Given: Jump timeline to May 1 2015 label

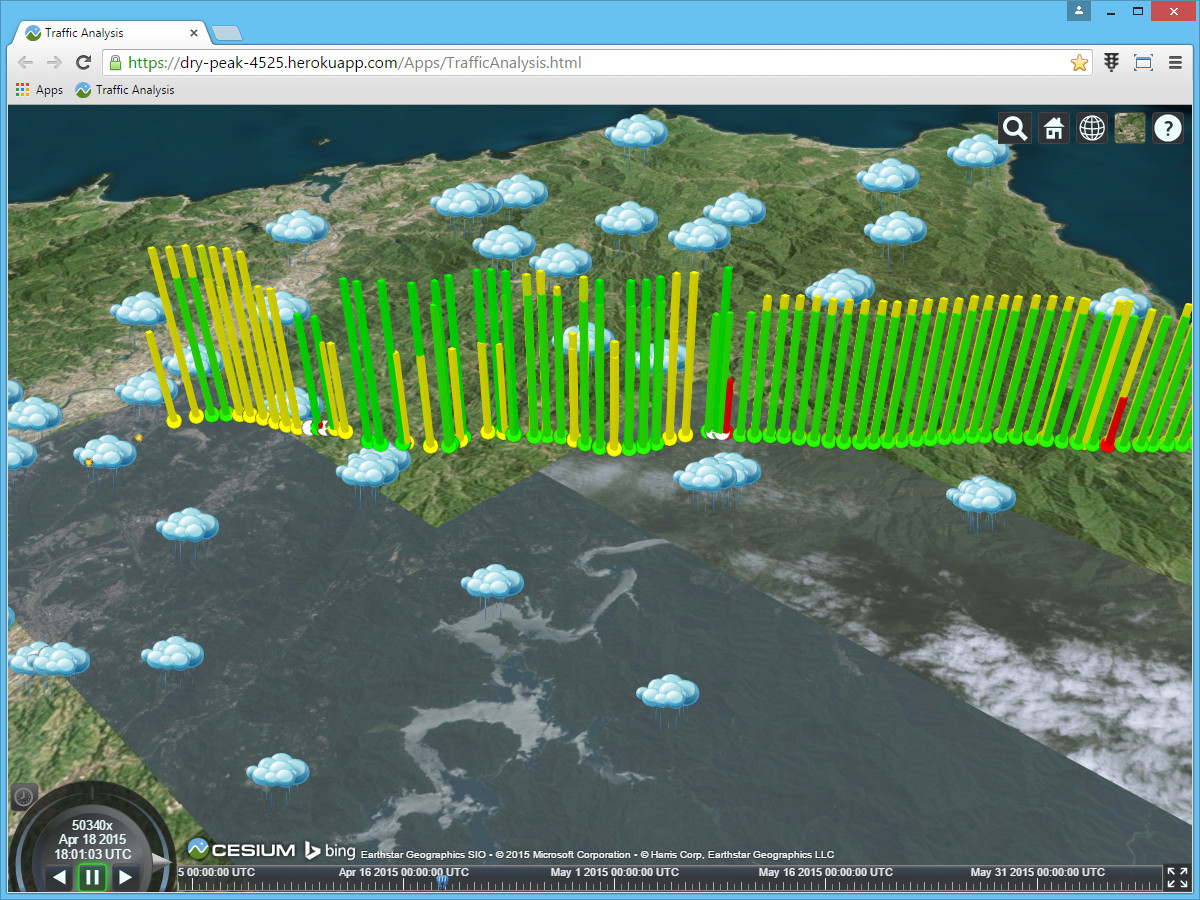Looking at the screenshot, I should [613, 873].
